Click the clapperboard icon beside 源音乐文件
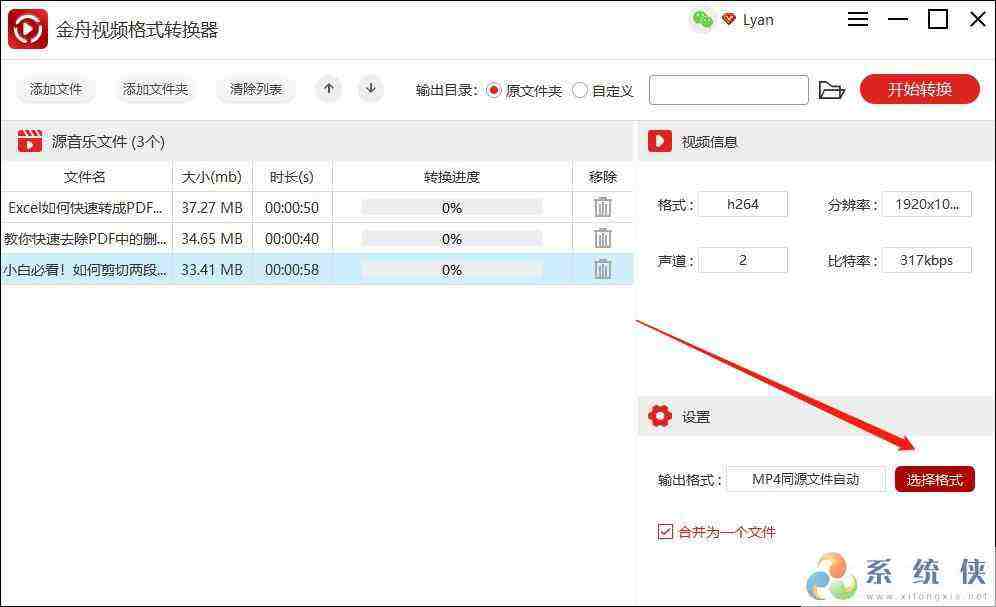Image resolution: width=996 pixels, height=607 pixels. pyautogui.click(x=29, y=141)
